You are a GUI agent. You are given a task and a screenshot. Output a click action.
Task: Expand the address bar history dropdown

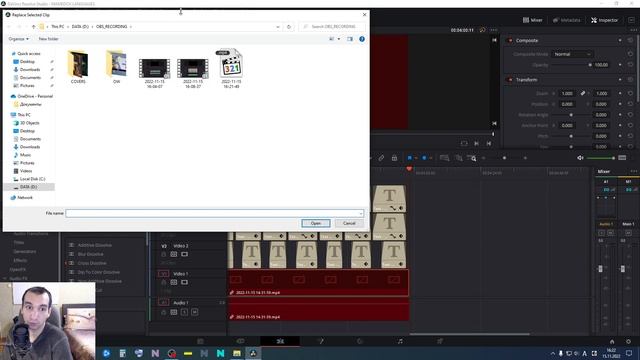click(278, 27)
